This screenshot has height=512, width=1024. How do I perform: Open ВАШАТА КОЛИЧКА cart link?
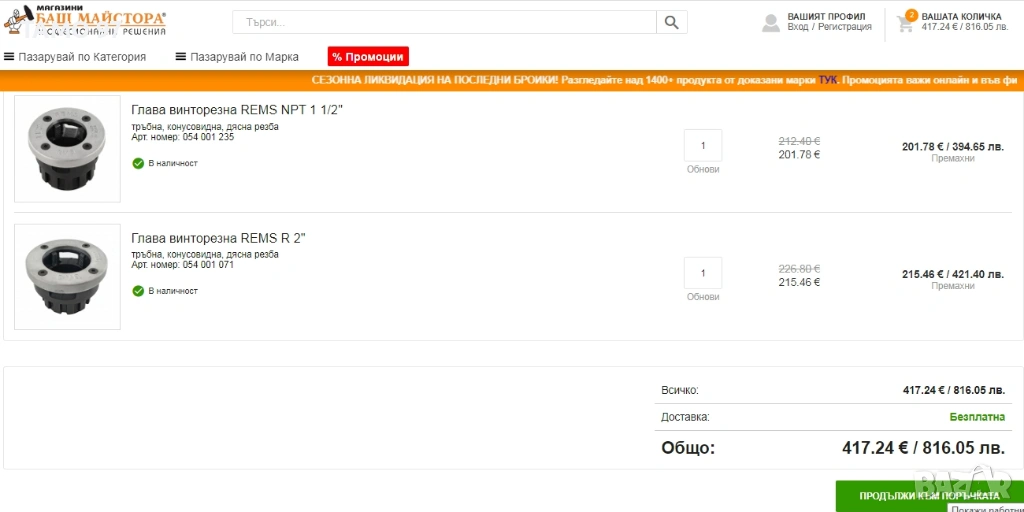(961, 16)
